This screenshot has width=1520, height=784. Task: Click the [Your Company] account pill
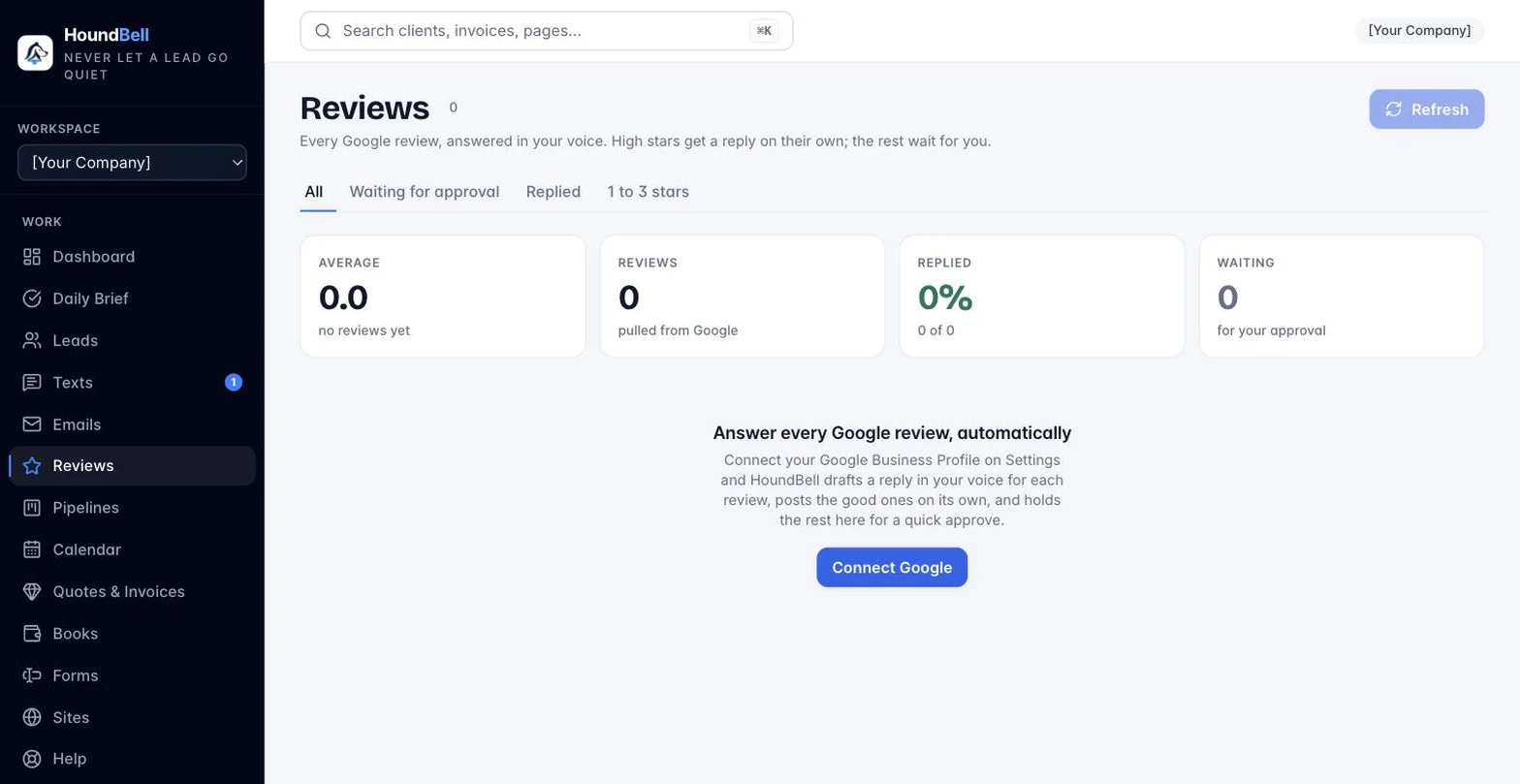(x=1419, y=31)
